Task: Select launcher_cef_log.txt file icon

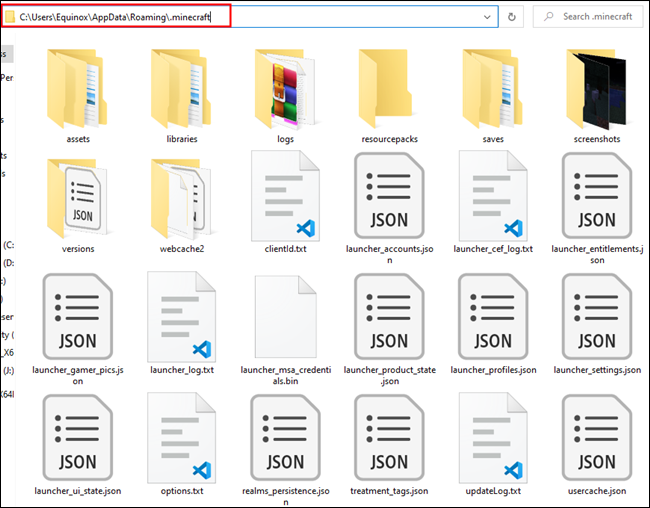Action: click(493, 196)
